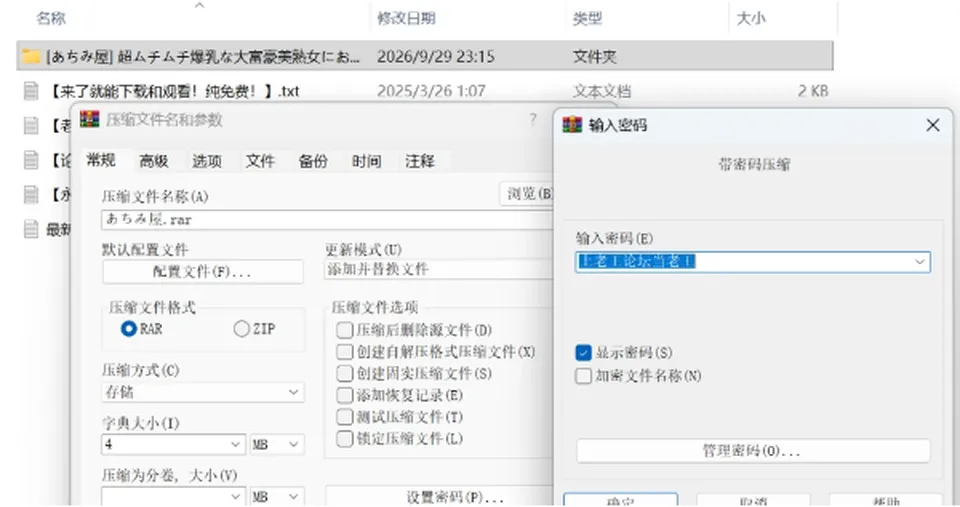Check 加密文件名称 checkbox
This screenshot has height=507, width=960.
[x=583, y=375]
